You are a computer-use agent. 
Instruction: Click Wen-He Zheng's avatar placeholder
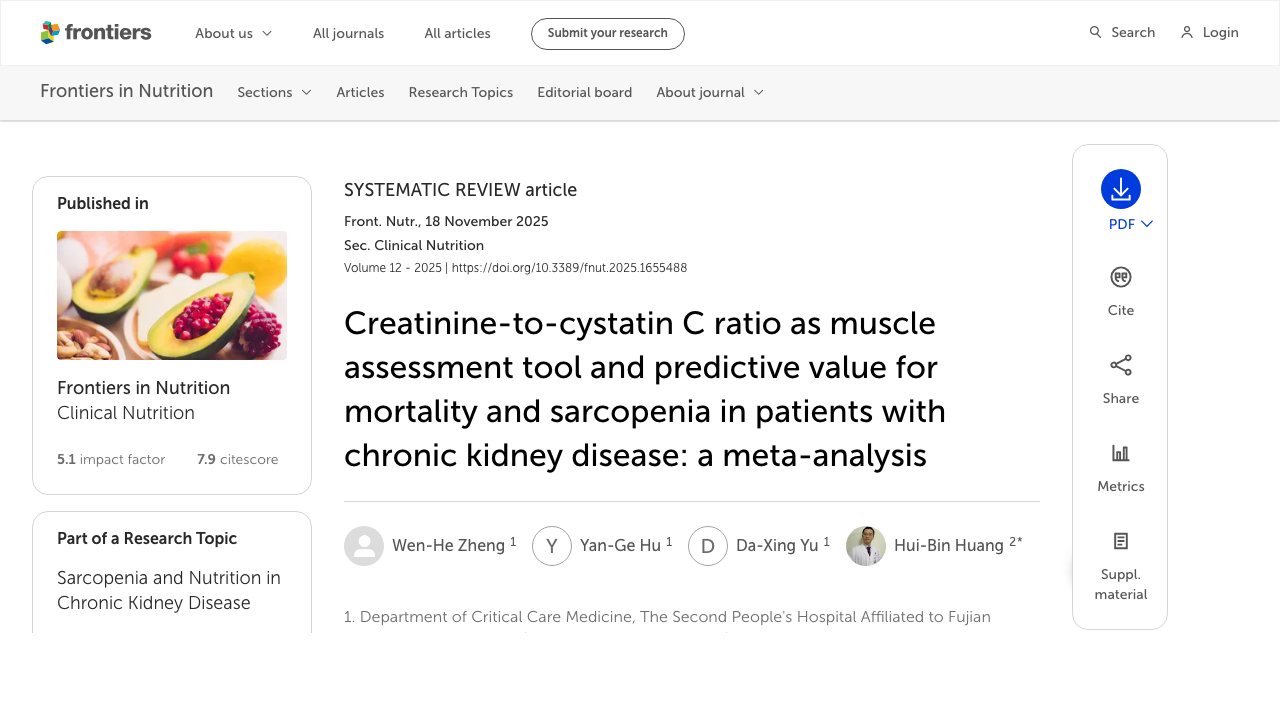coord(364,546)
